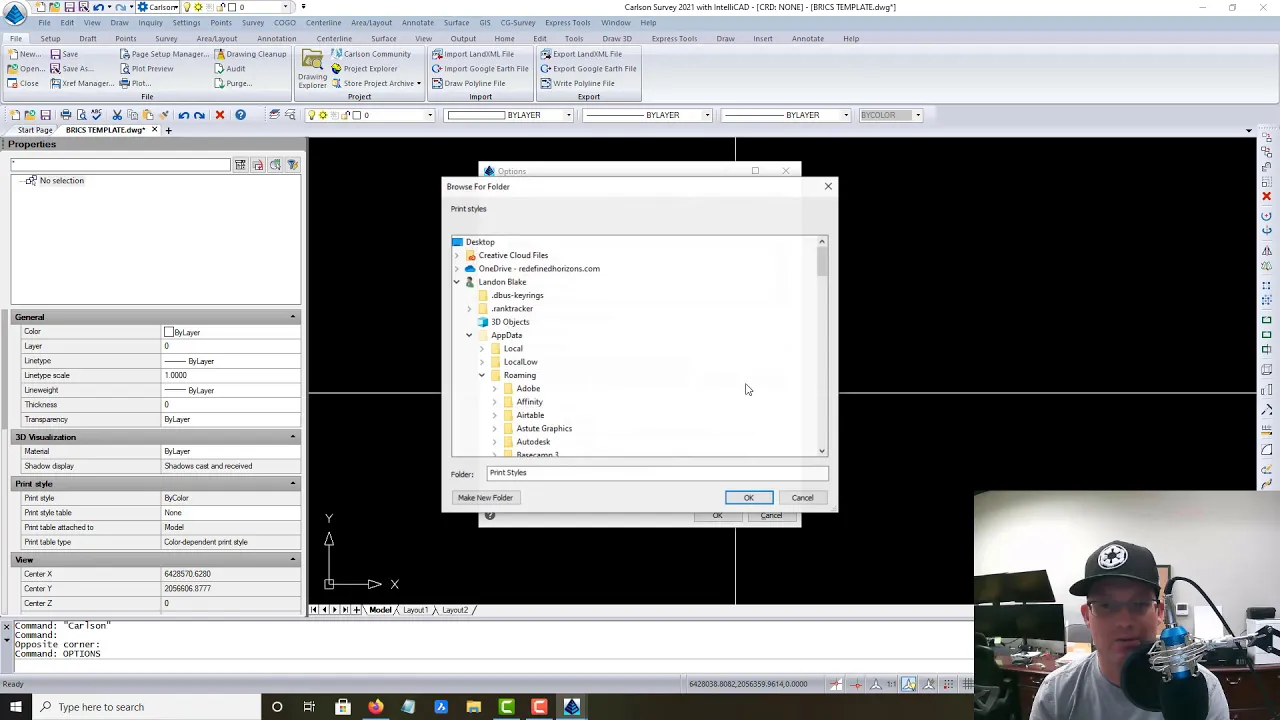Collapse the 3D Visualization section
Image resolution: width=1280 pixels, height=720 pixels.
[x=293, y=437]
